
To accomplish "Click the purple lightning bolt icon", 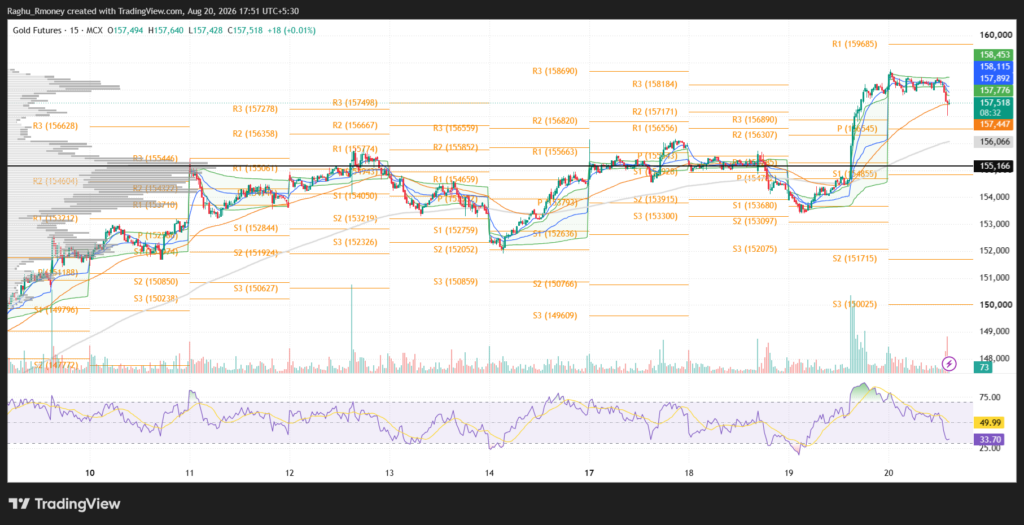I will click(x=950, y=363).
